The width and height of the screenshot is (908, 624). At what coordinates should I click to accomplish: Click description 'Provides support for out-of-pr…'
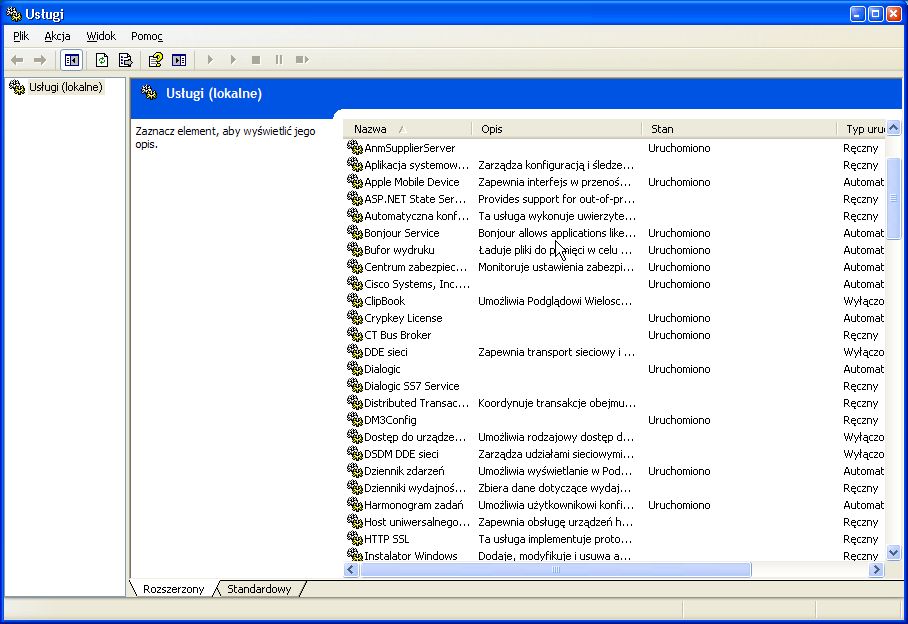click(x=556, y=199)
